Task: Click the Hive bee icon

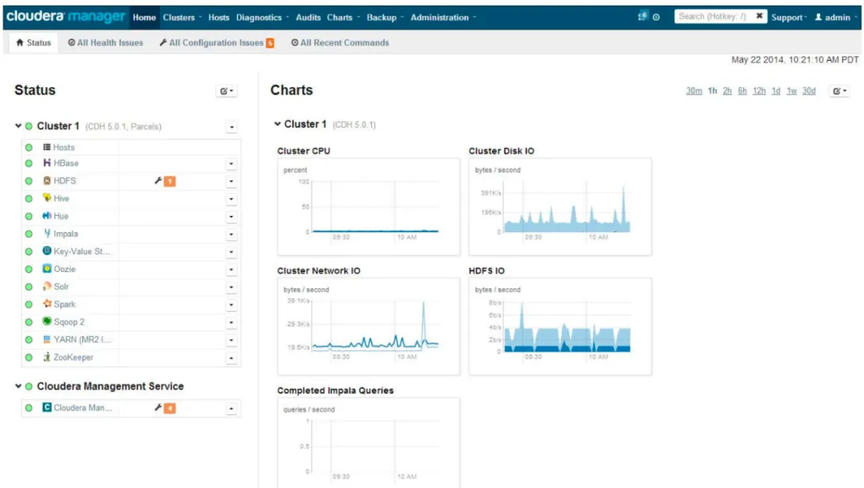Action: 47,198
